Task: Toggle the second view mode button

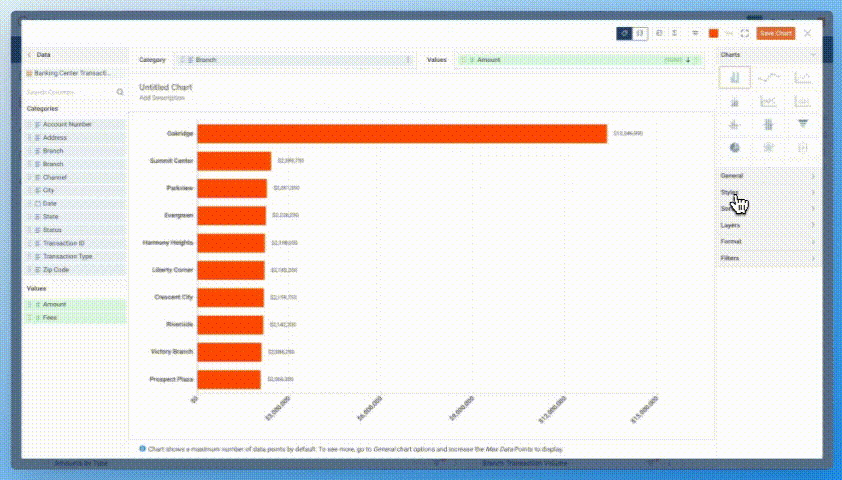Action: [640, 33]
